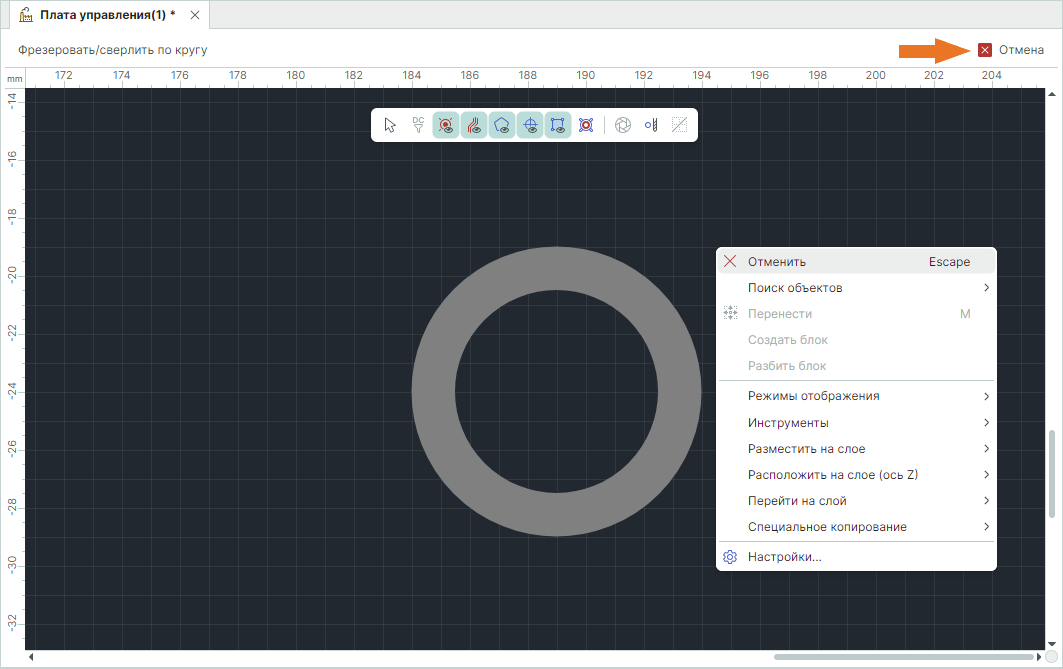Open the Инструменты submenu
This screenshot has width=1063, height=669.
[788, 423]
